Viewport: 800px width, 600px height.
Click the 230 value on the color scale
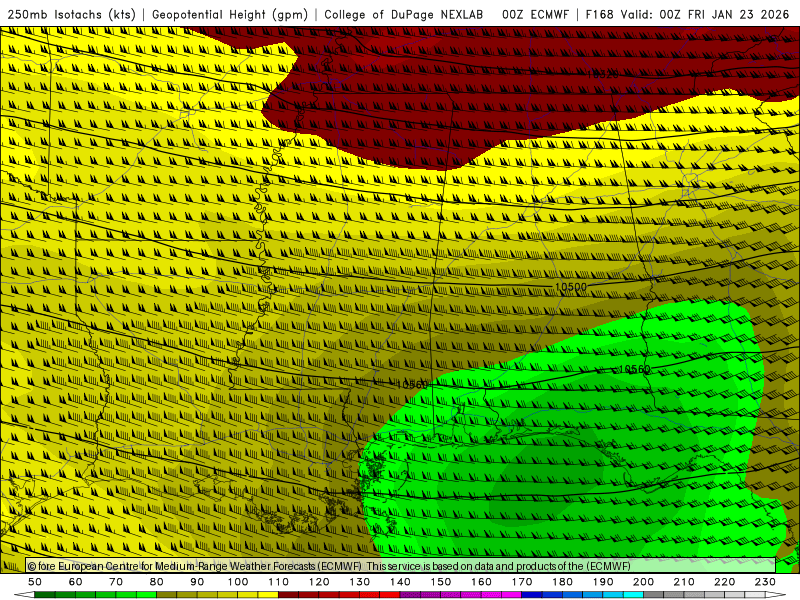coord(765,582)
